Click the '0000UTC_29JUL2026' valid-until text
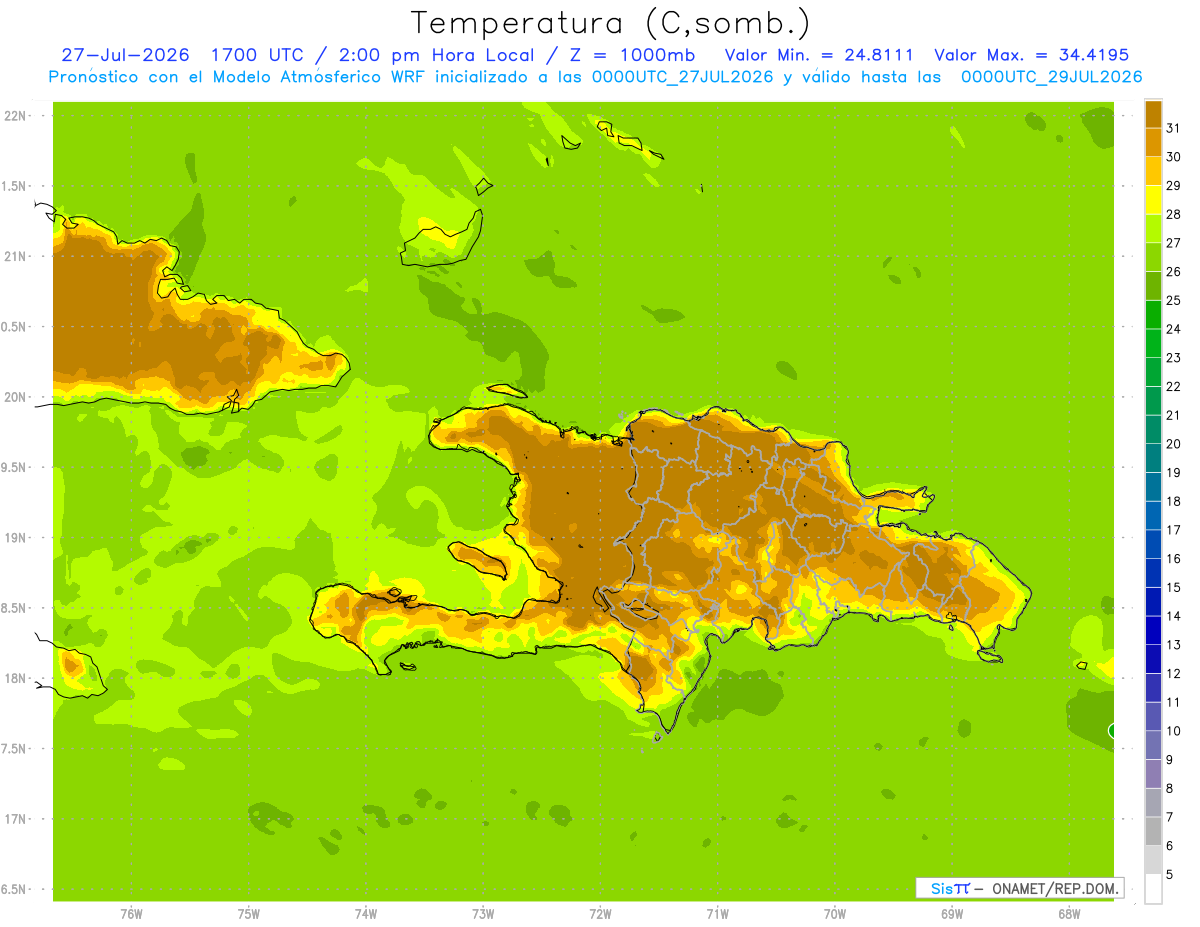This screenshot has width=1200, height=927. pyautogui.click(x=1051, y=77)
